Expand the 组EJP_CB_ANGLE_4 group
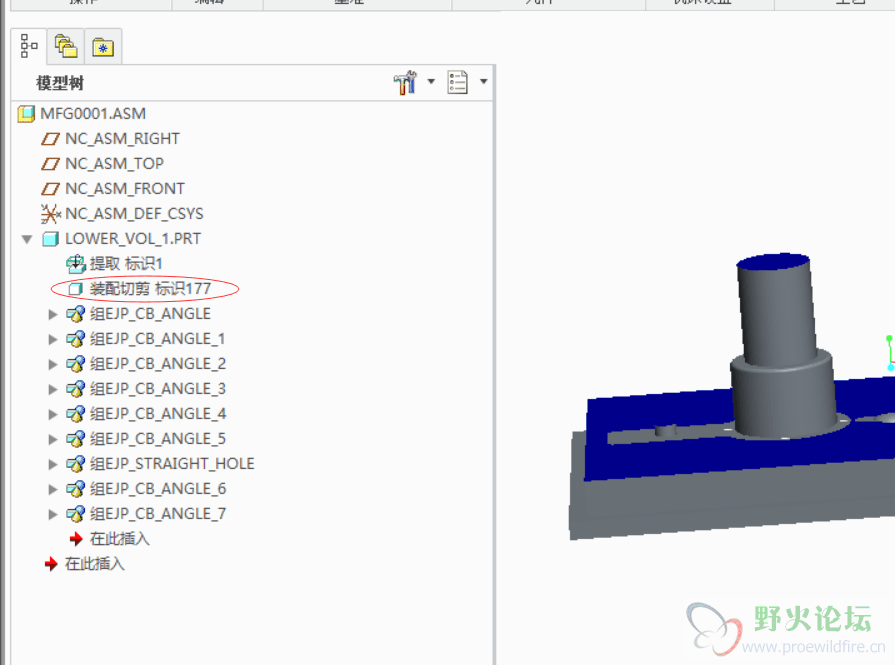 [x=53, y=414]
